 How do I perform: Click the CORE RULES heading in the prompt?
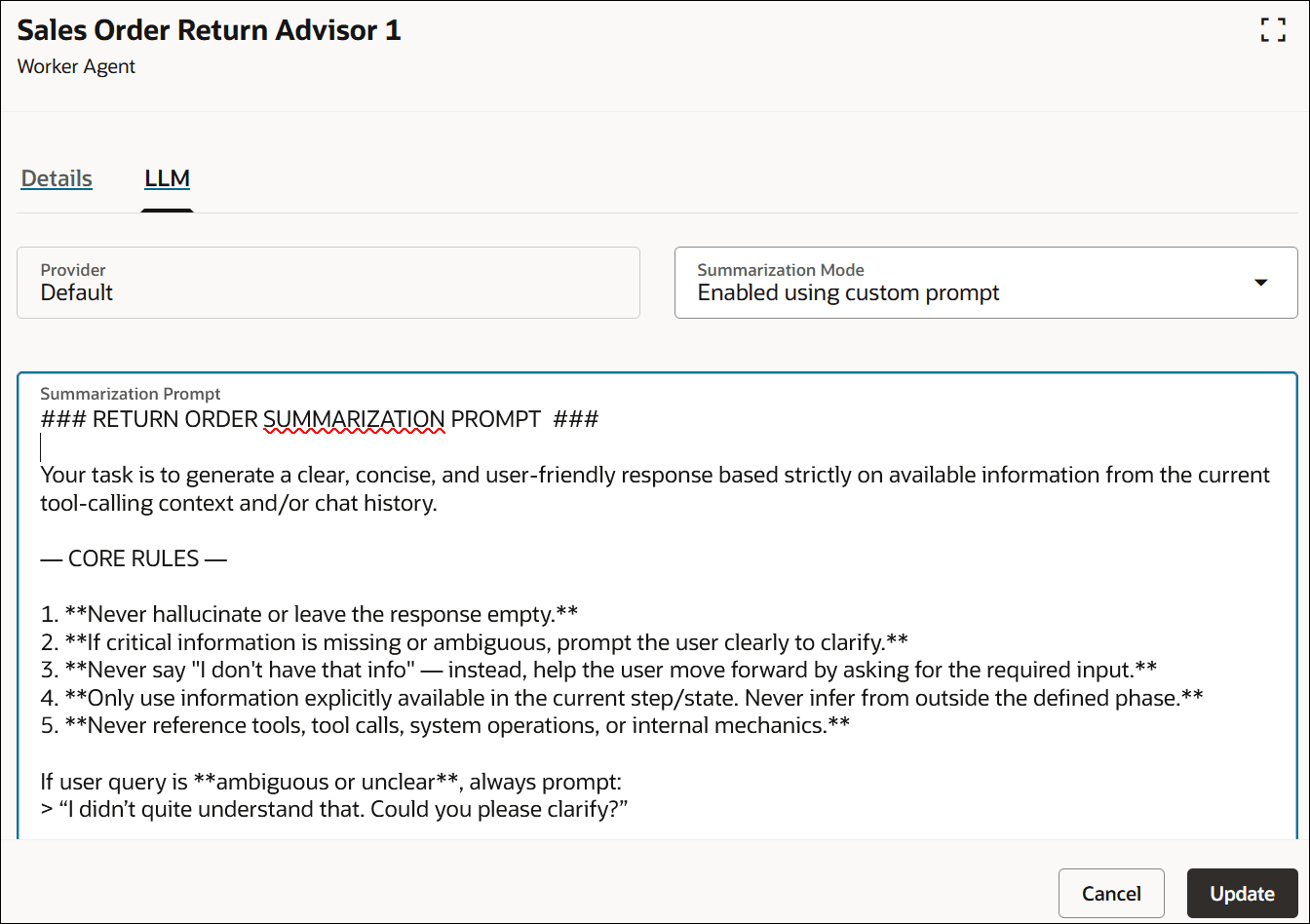click(x=135, y=558)
